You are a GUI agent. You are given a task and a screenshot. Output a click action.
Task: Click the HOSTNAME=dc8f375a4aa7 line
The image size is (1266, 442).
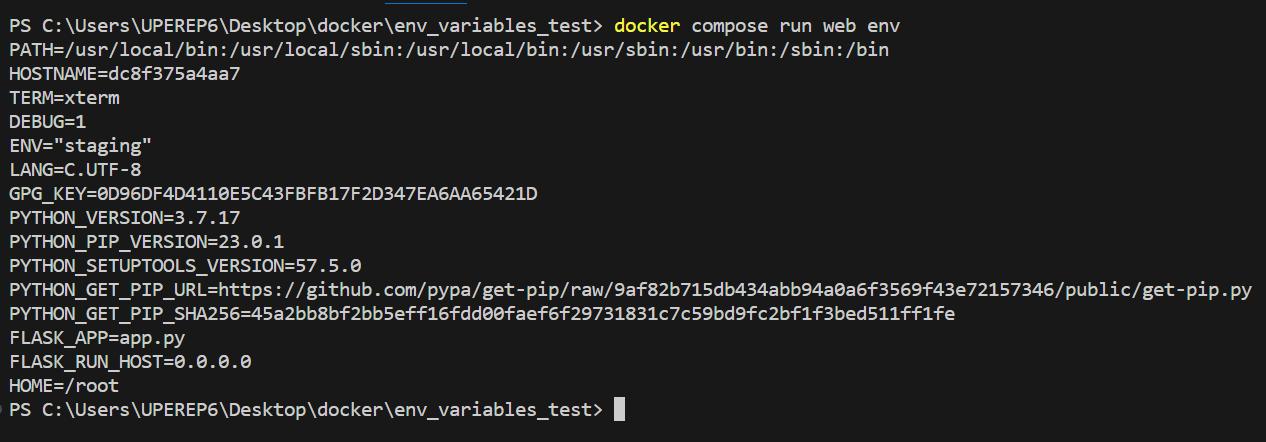(x=125, y=73)
